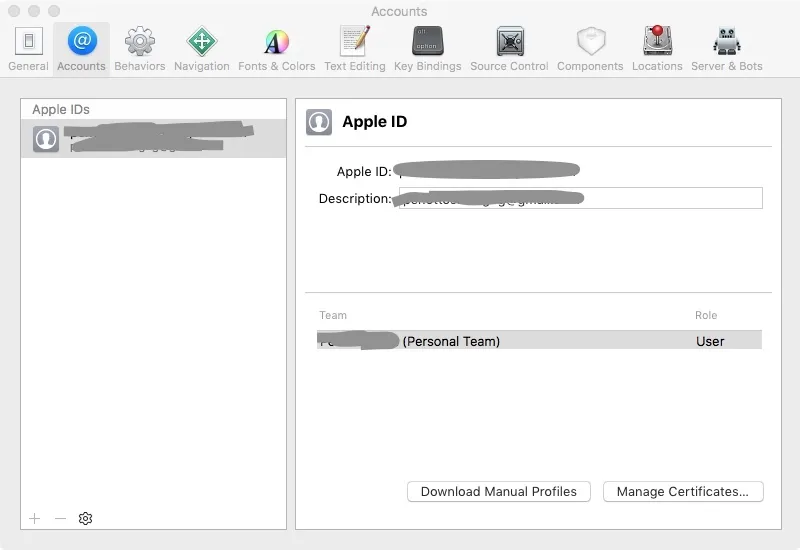Click the Apple IDs list header
This screenshot has width=800, height=550.
click(x=61, y=109)
